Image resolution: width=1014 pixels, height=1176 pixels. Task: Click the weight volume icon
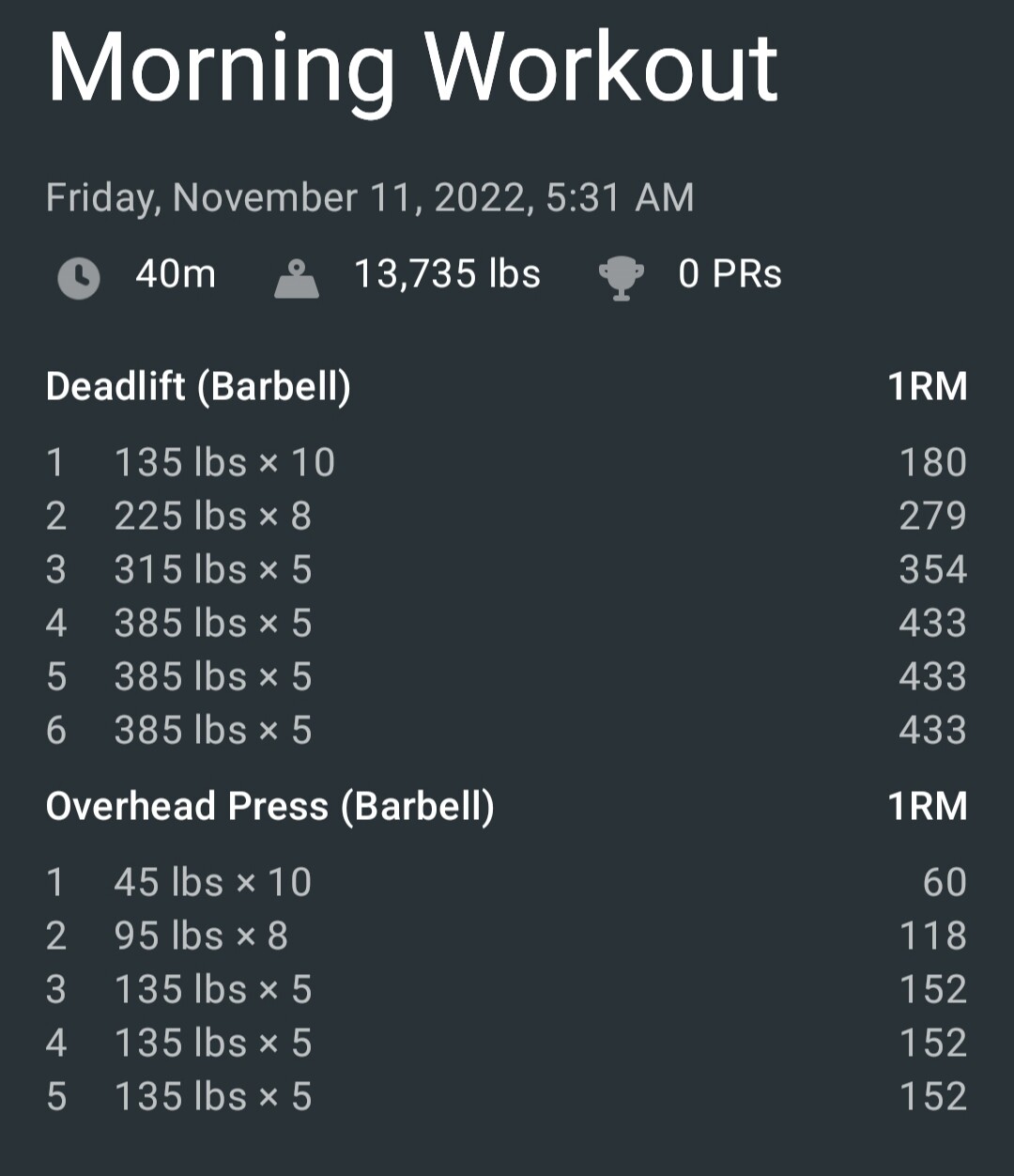click(296, 278)
